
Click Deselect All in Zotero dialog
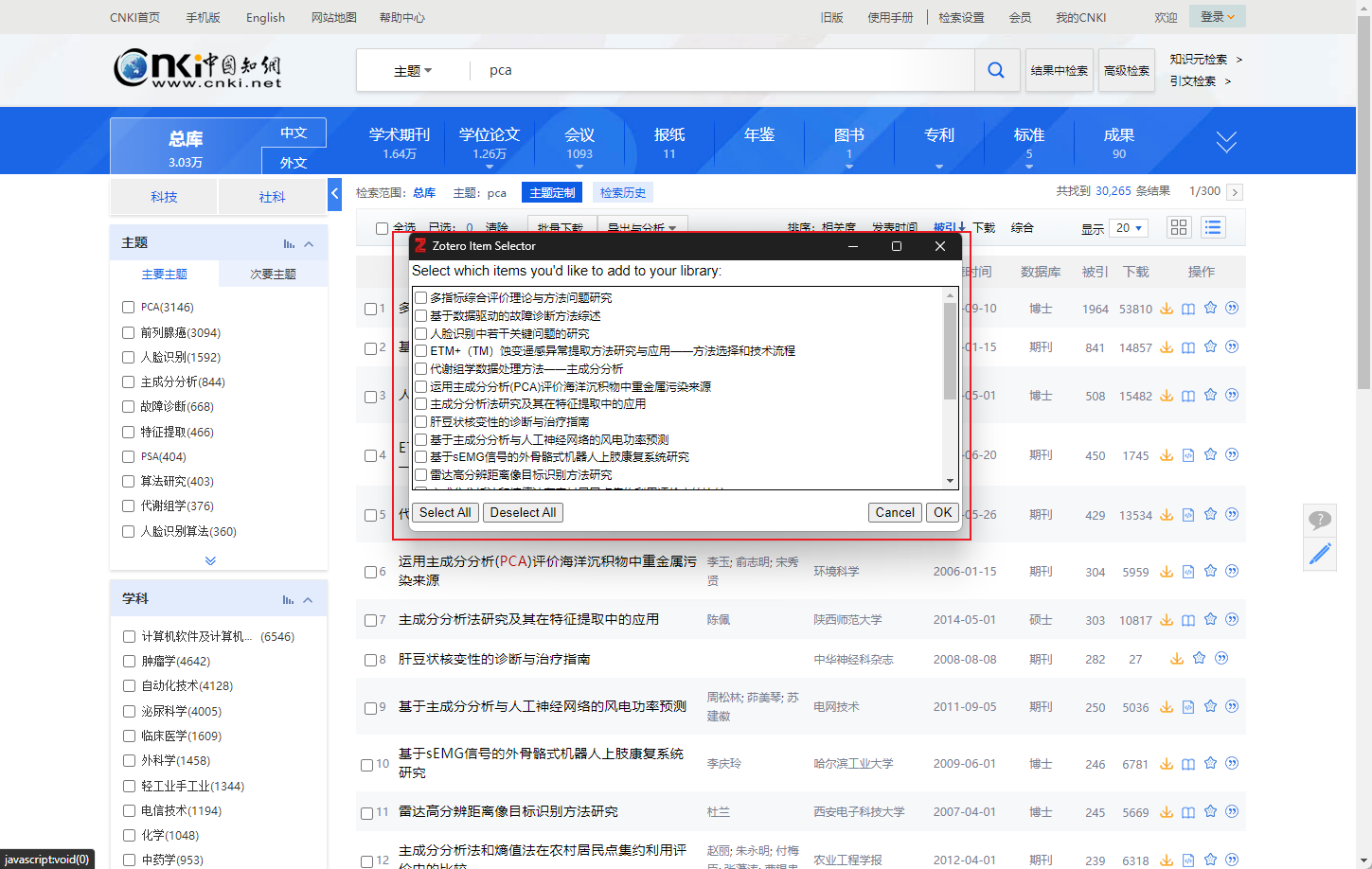[x=523, y=512]
